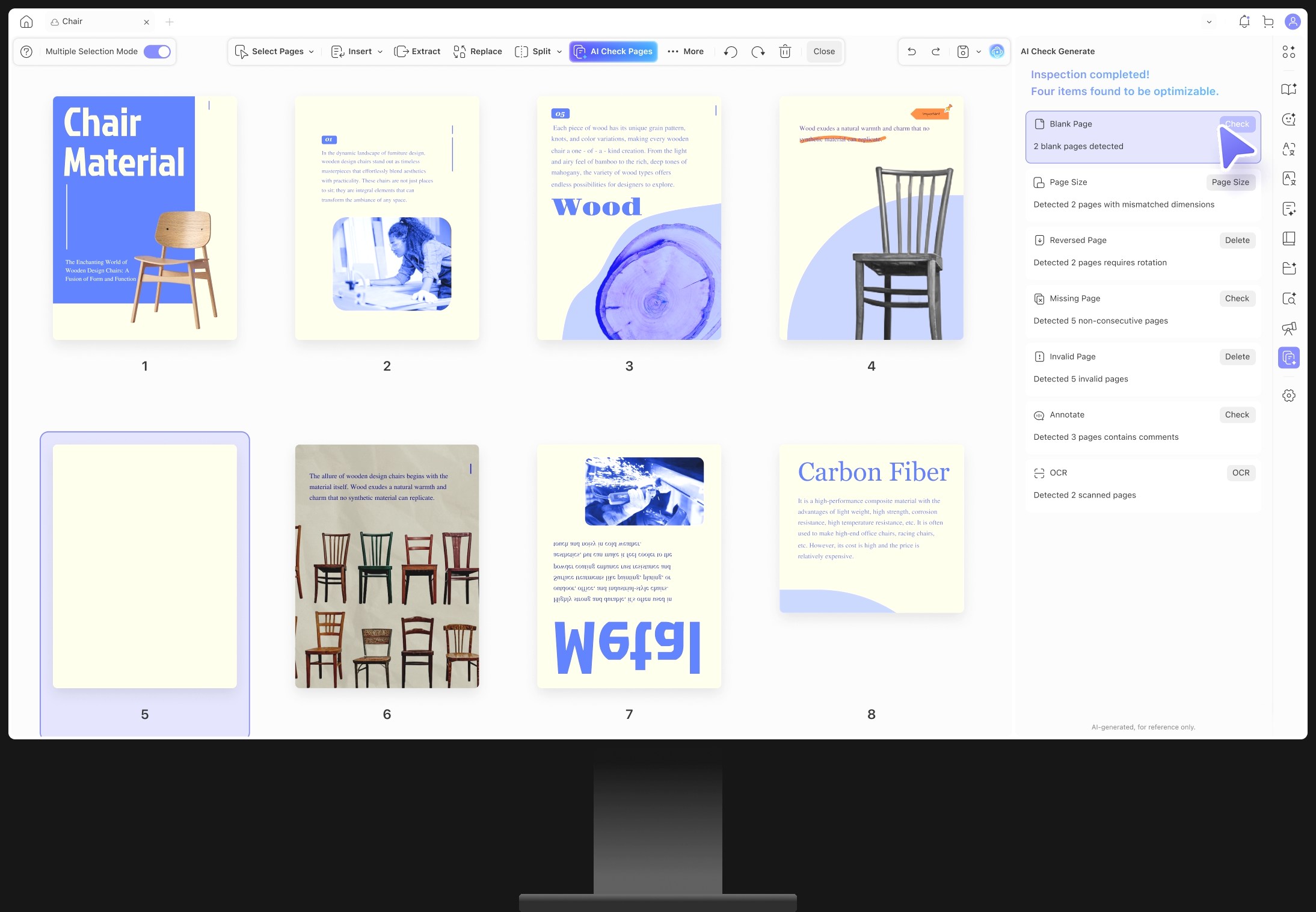Viewport: 1316px width, 912px height.
Task: Click the save icon
Action: [x=963, y=52]
